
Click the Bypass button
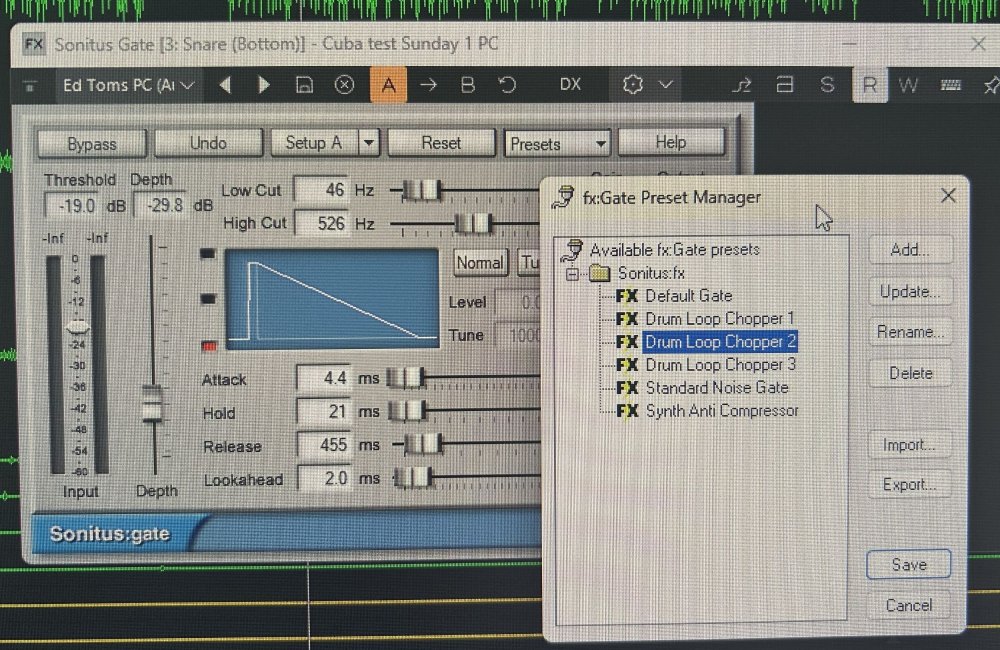[x=92, y=144]
